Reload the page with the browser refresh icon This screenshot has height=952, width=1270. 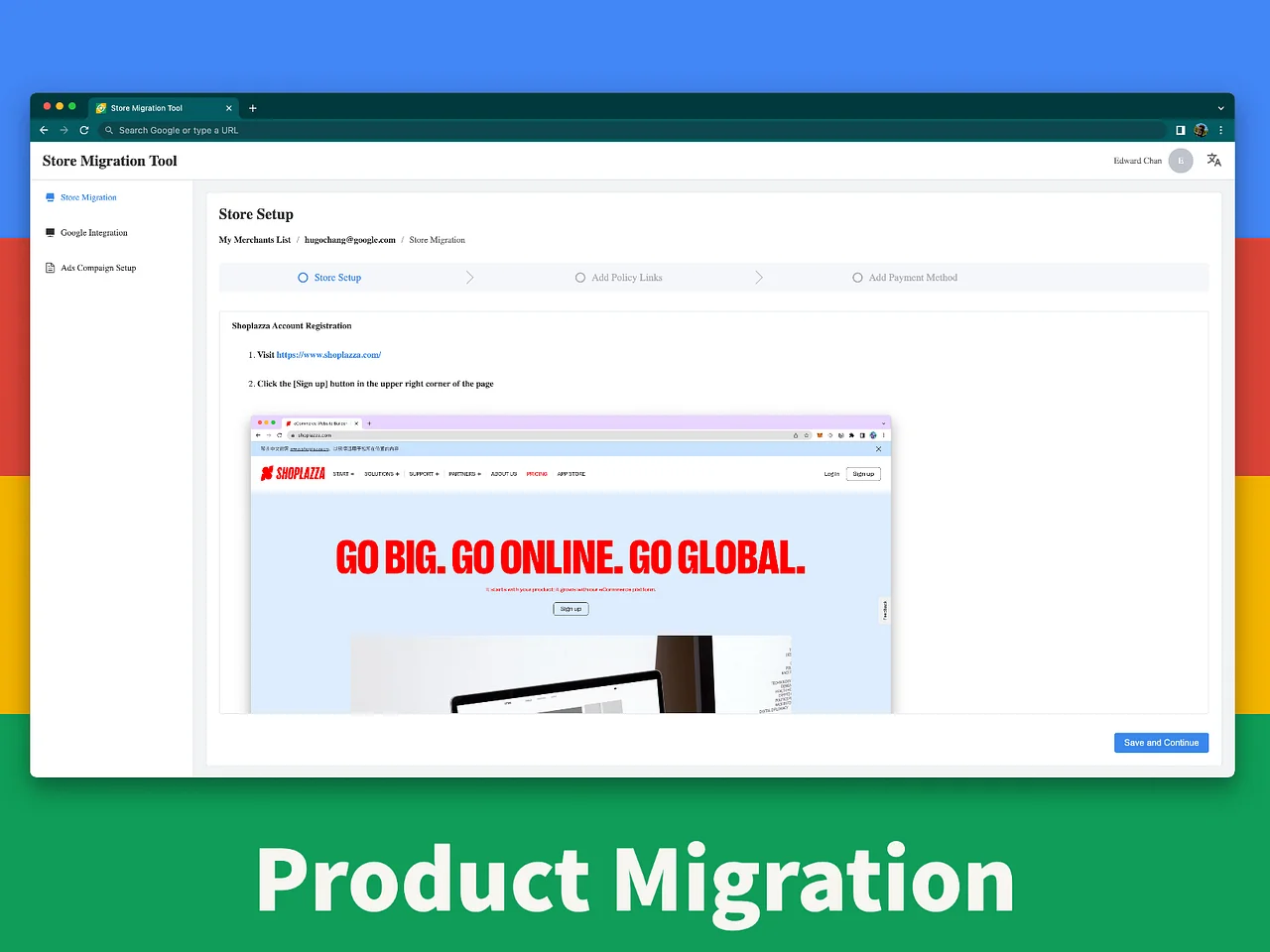(x=84, y=130)
